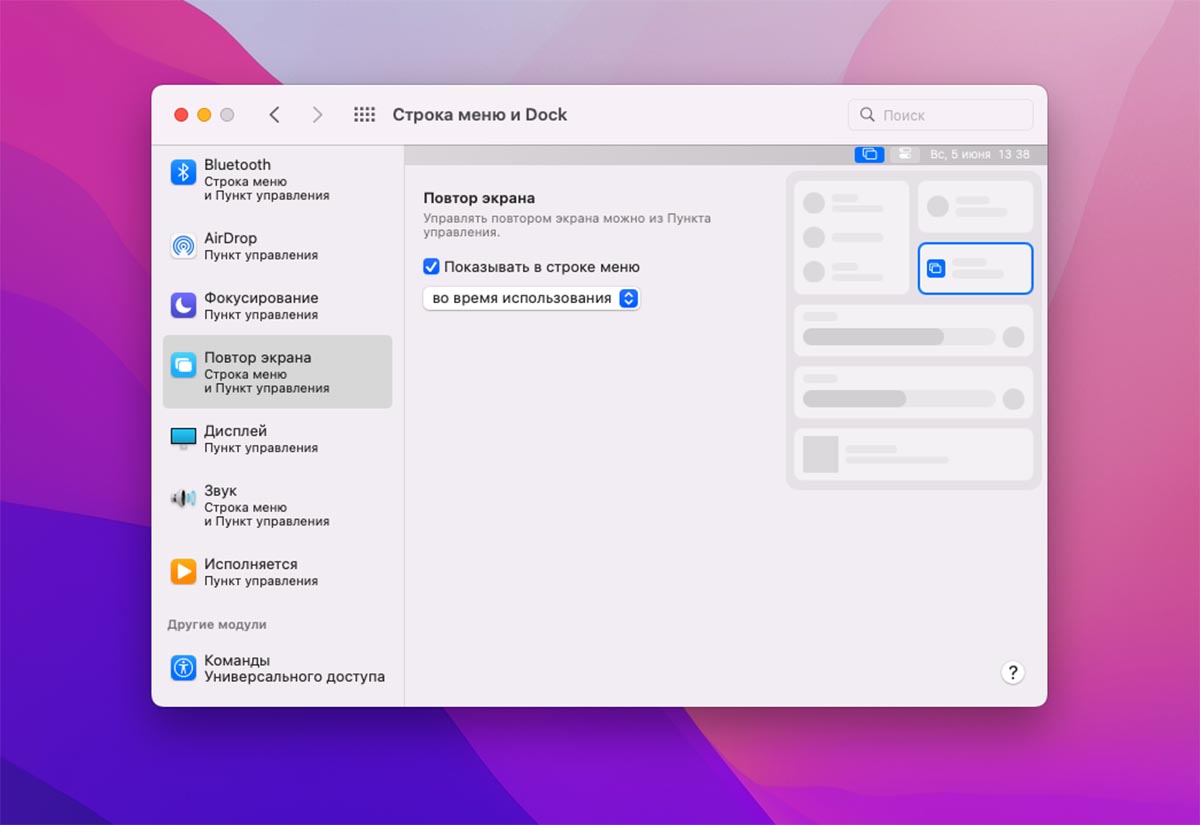Click the Фокусирование moon icon

tap(183, 305)
